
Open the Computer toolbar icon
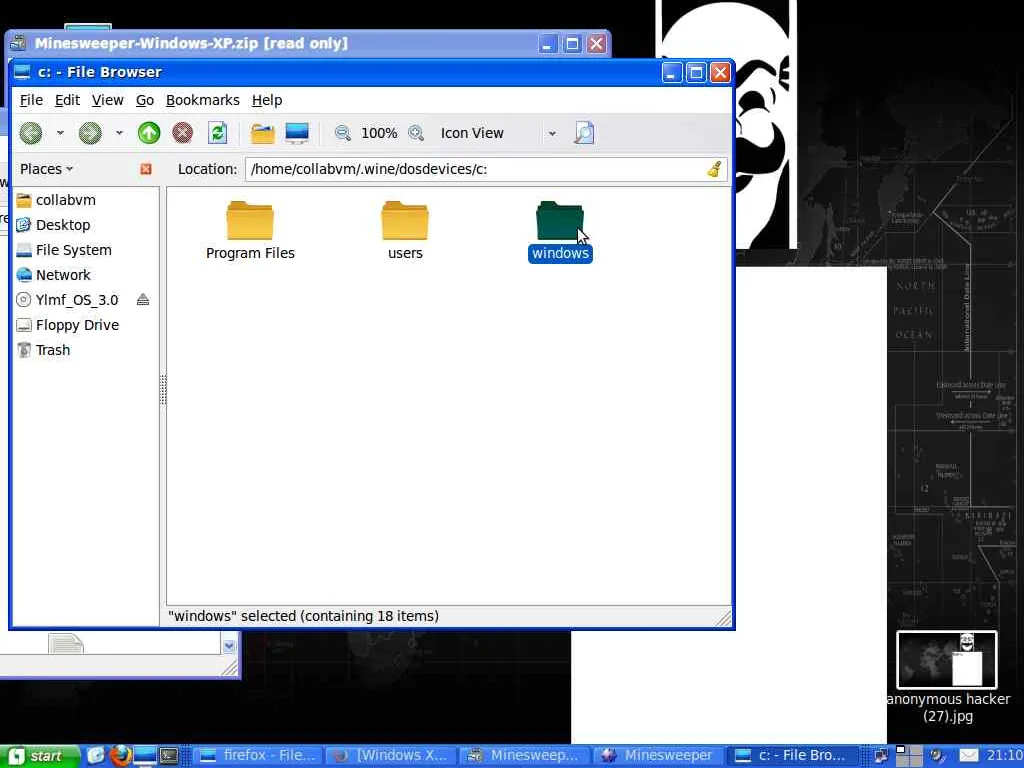click(297, 133)
